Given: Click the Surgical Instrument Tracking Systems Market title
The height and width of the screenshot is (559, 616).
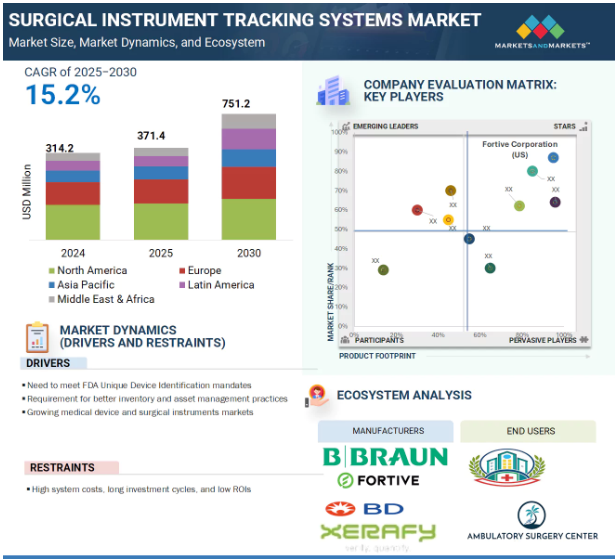Looking at the screenshot, I should point(245,20).
